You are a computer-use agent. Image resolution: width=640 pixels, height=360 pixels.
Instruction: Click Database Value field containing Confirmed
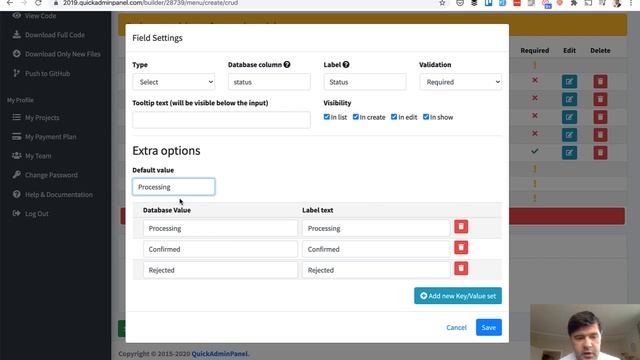coord(220,249)
